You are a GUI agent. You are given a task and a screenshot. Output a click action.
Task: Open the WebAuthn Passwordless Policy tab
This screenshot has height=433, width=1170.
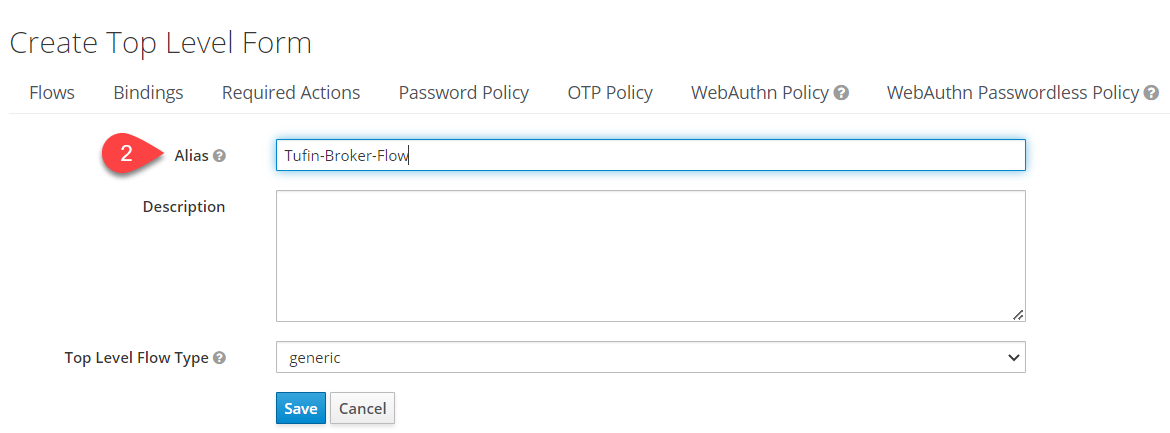[x=1013, y=93]
